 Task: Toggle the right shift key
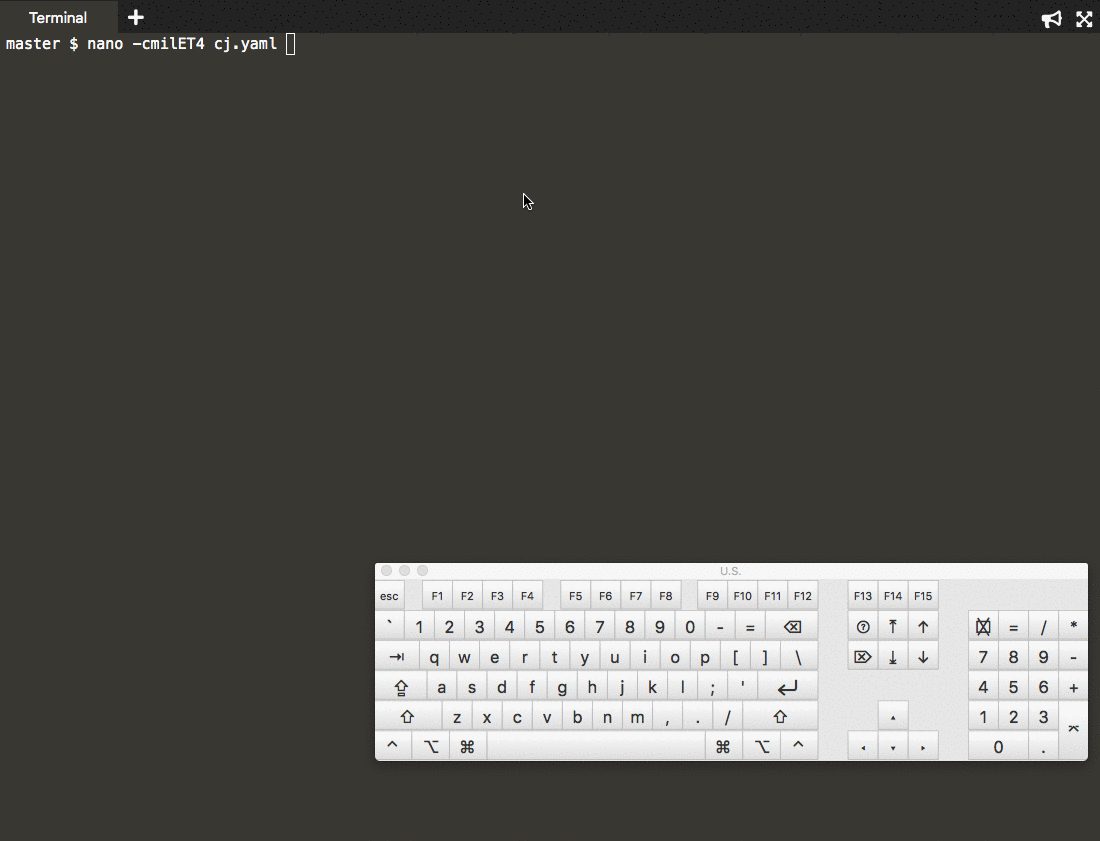(x=780, y=718)
